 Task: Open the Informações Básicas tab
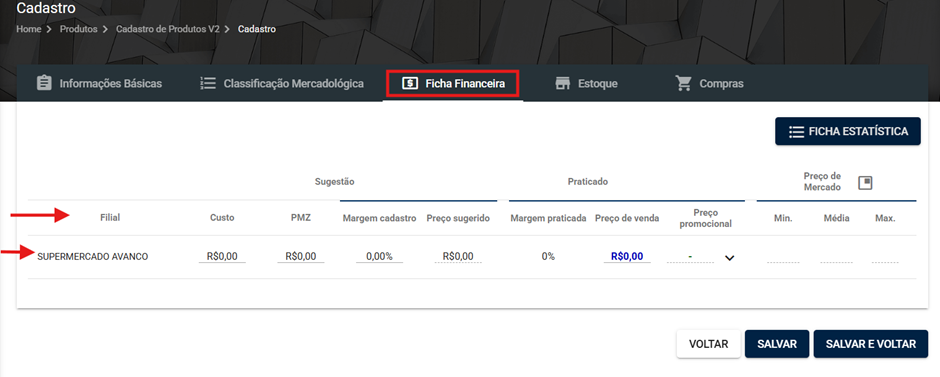click(x=99, y=83)
